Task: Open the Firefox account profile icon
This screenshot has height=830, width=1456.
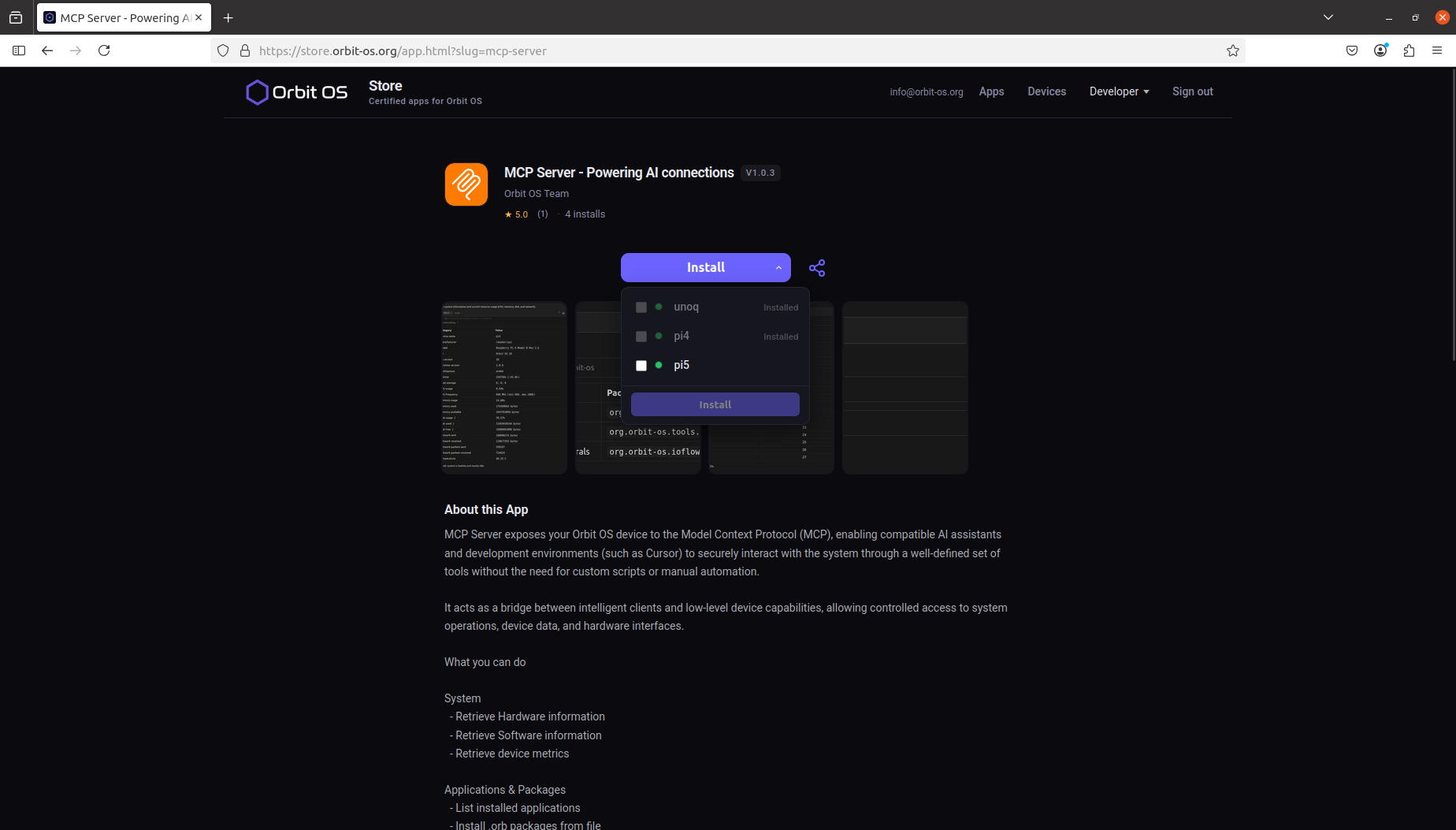Action: (x=1380, y=50)
